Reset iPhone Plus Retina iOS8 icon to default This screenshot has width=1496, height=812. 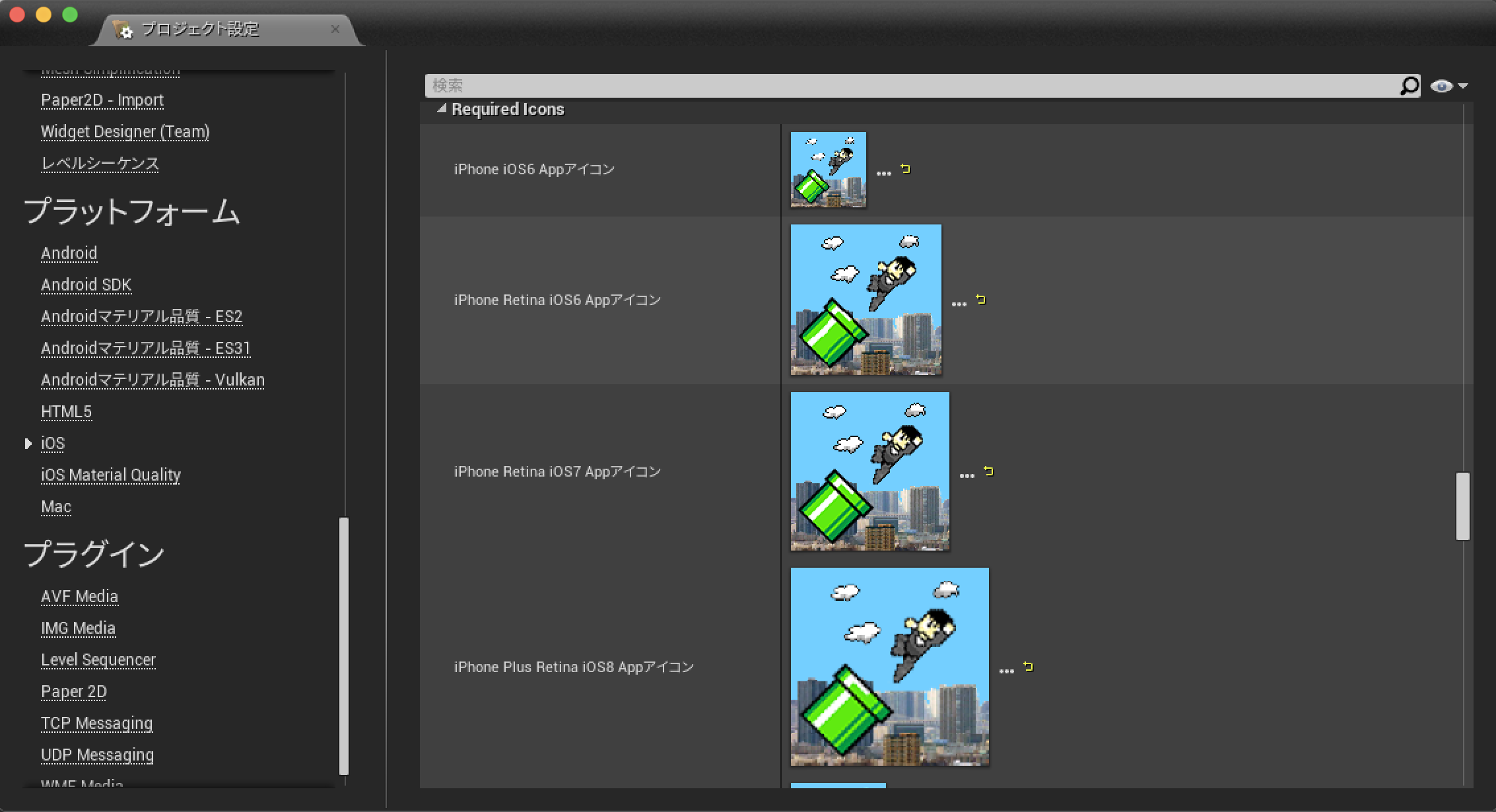pyautogui.click(x=1028, y=667)
